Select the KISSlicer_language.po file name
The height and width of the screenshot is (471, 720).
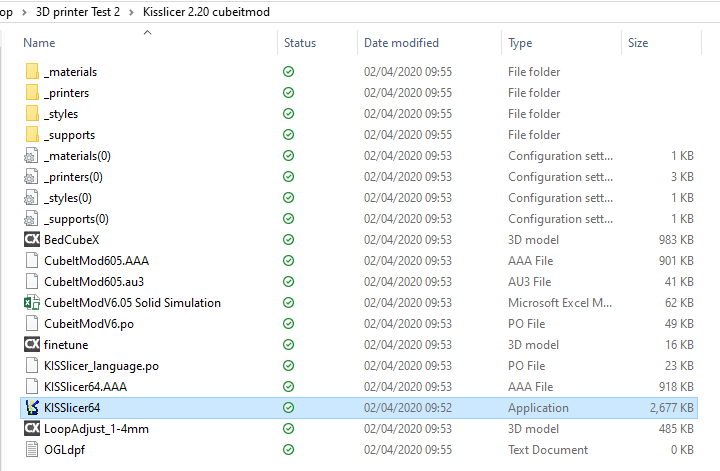[101, 366]
